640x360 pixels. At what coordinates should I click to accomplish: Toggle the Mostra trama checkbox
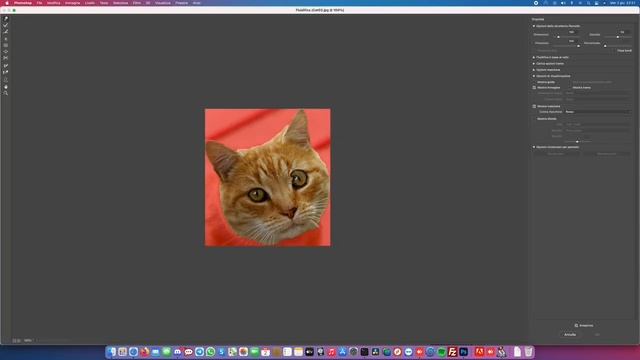(570, 87)
